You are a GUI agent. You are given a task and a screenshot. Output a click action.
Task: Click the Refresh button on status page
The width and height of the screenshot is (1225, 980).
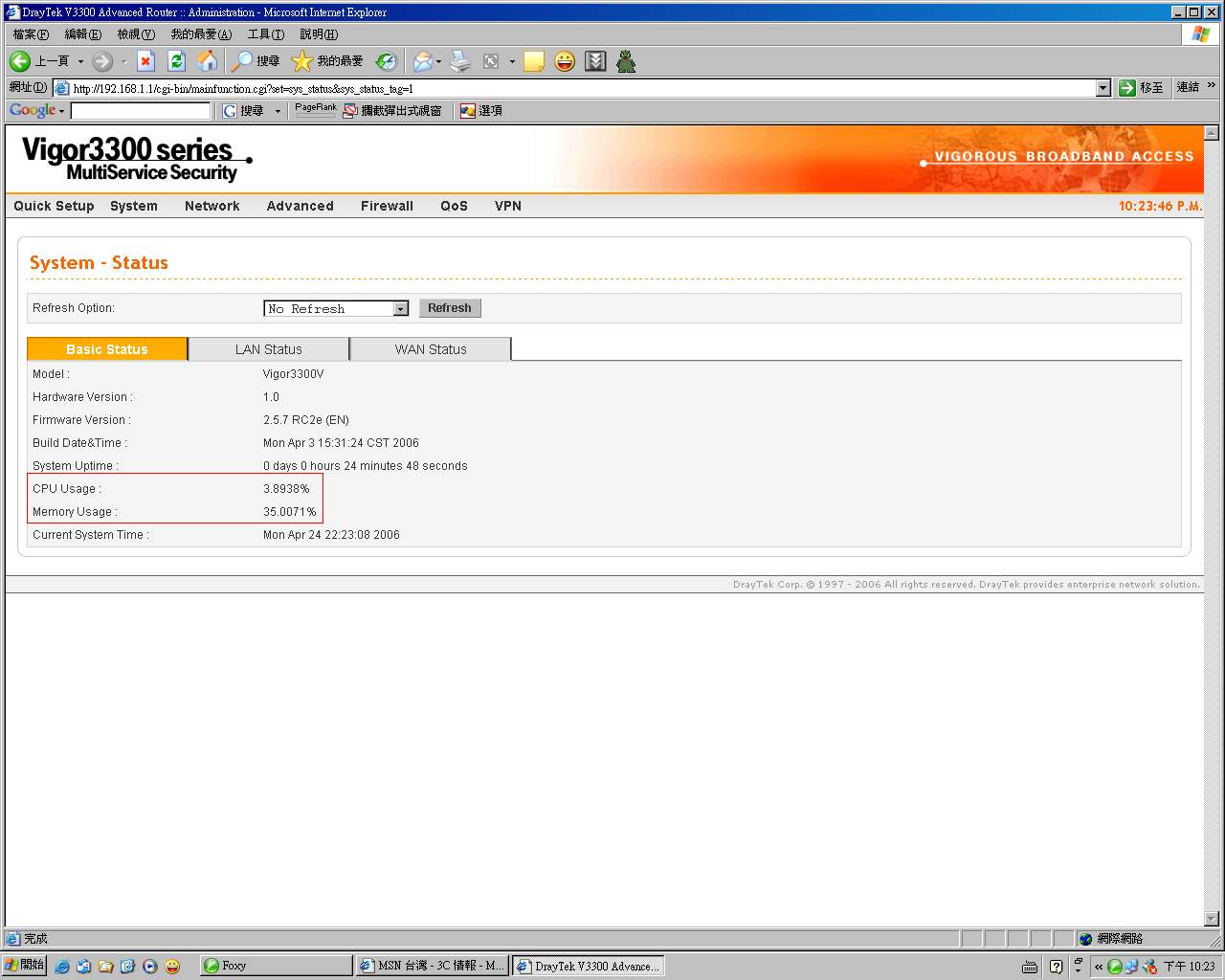(x=449, y=308)
